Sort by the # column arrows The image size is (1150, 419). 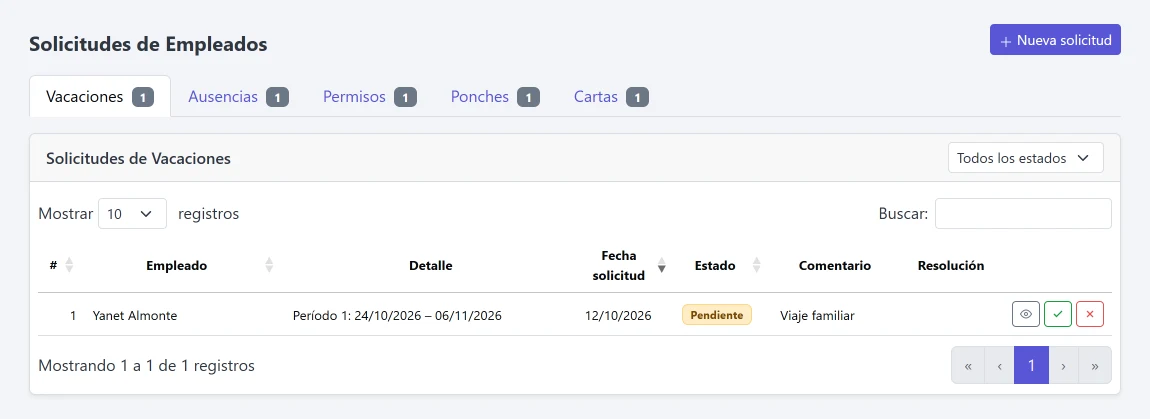pyautogui.click(x=69, y=265)
